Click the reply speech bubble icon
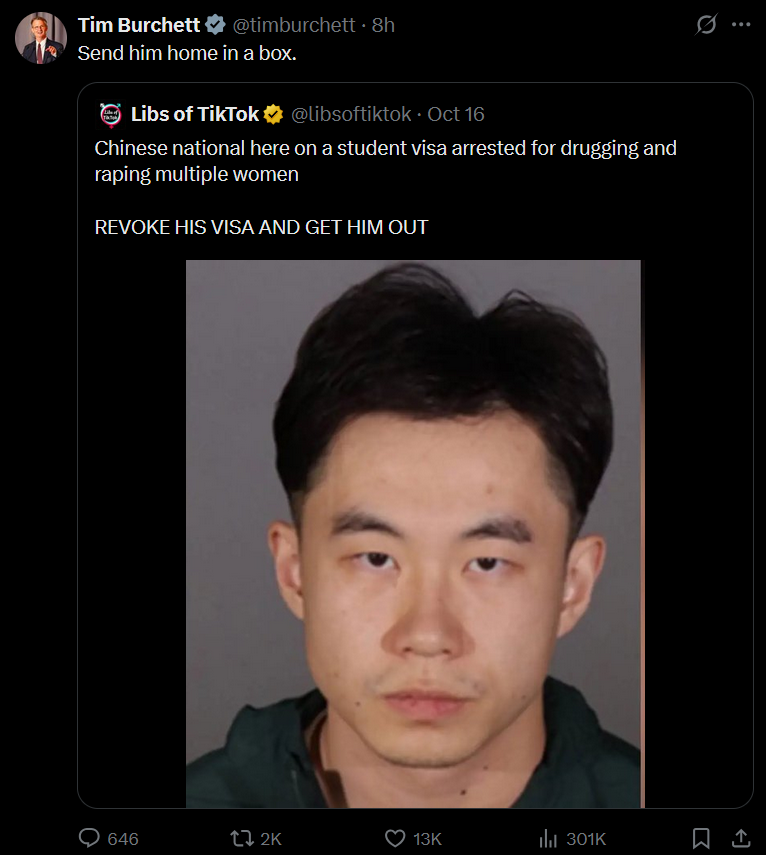This screenshot has height=855, width=766. click(x=89, y=838)
